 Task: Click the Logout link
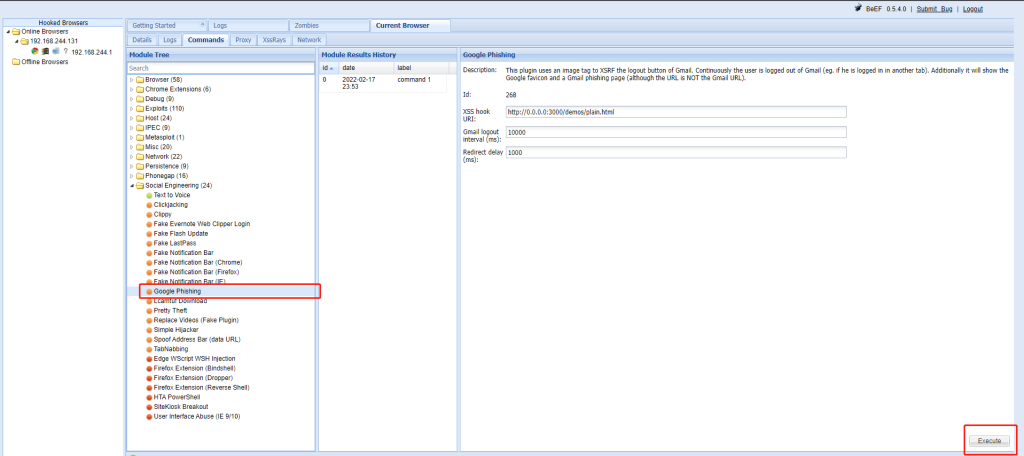972,9
